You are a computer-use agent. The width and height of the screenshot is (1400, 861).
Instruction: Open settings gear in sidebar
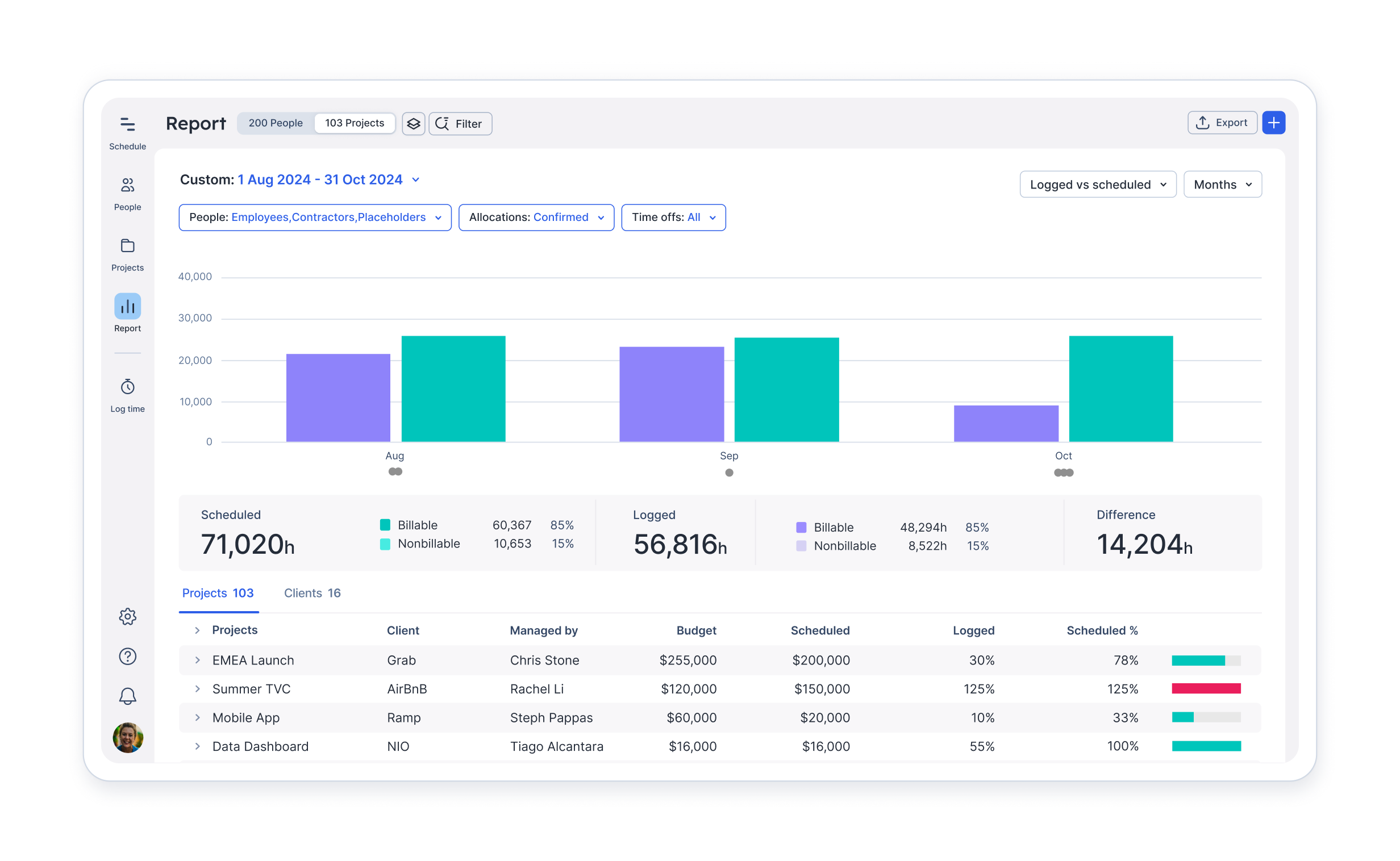tap(127, 616)
